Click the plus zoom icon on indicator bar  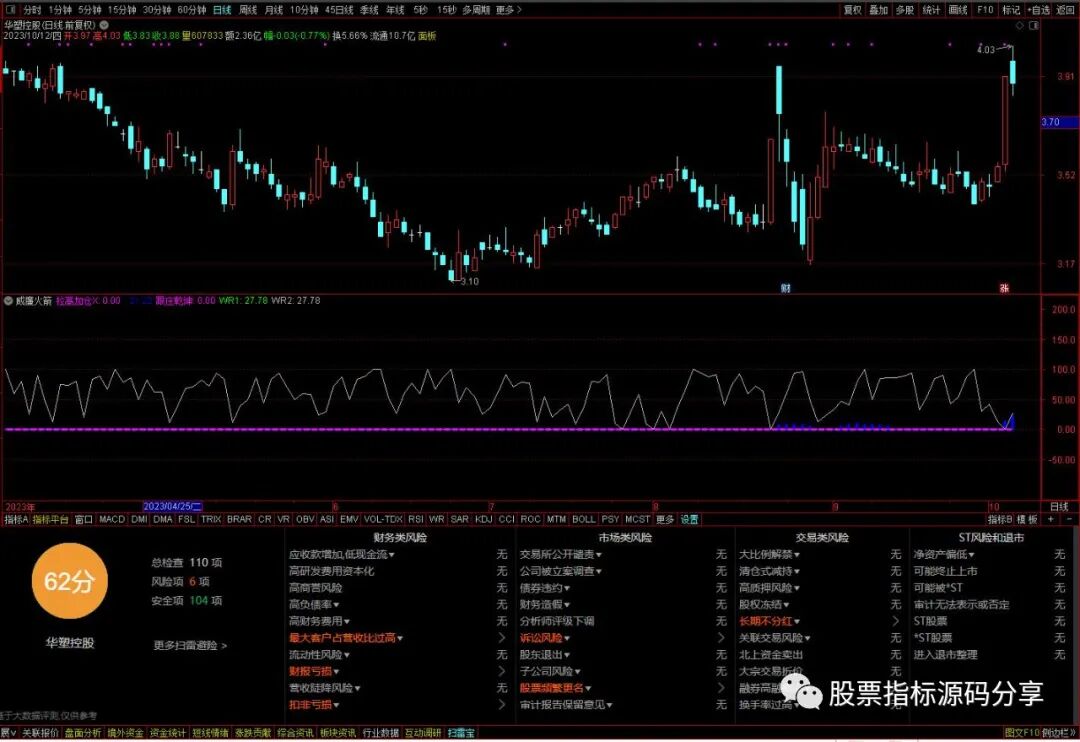[1050, 519]
